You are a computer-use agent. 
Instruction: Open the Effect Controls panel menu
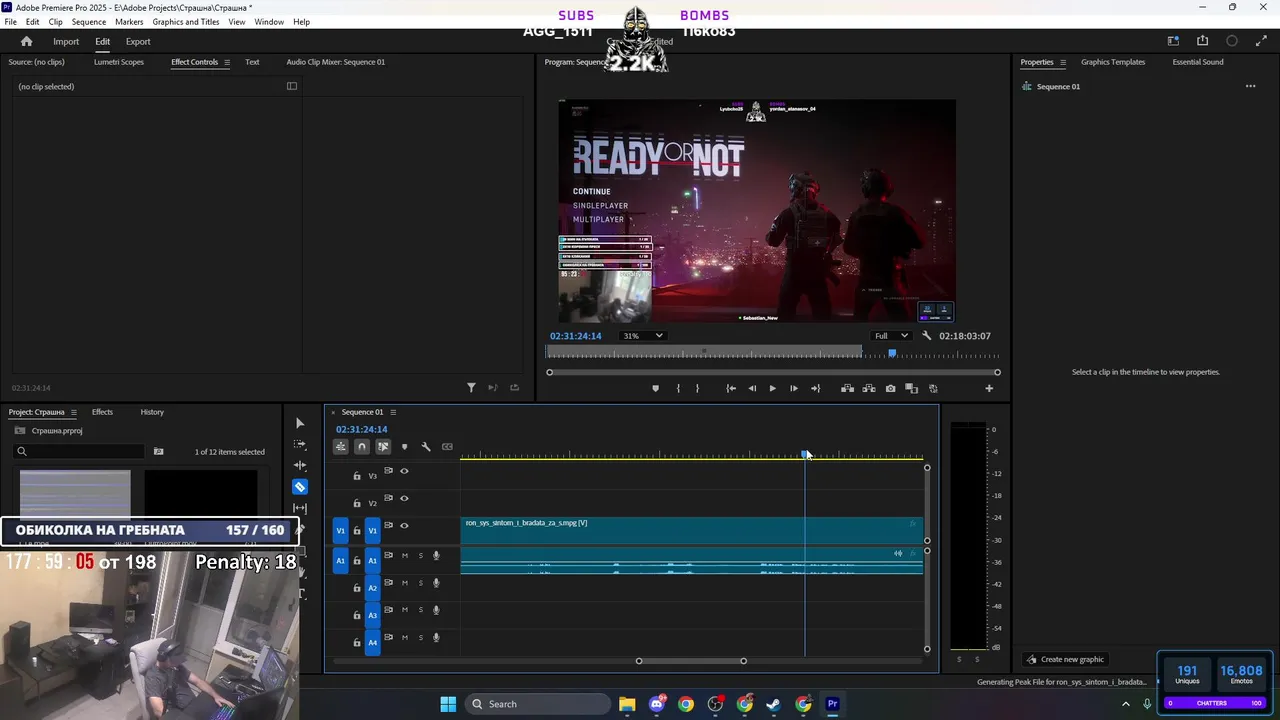[227, 62]
